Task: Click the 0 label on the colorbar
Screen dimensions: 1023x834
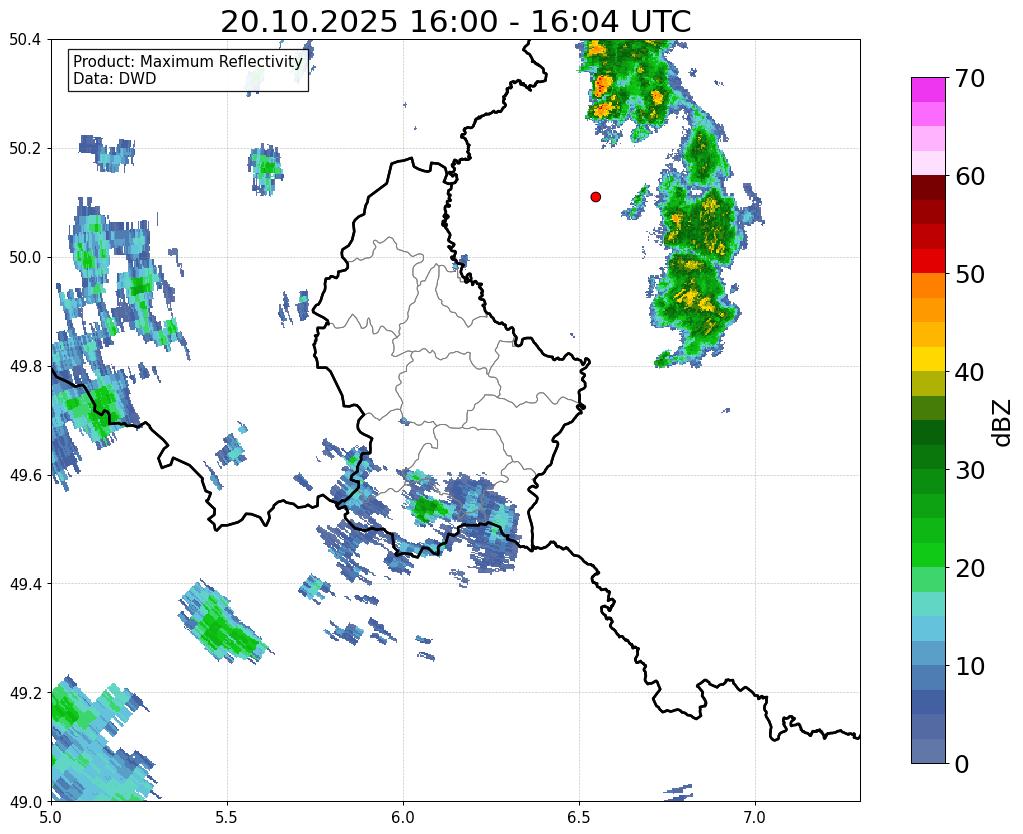Action: click(962, 764)
